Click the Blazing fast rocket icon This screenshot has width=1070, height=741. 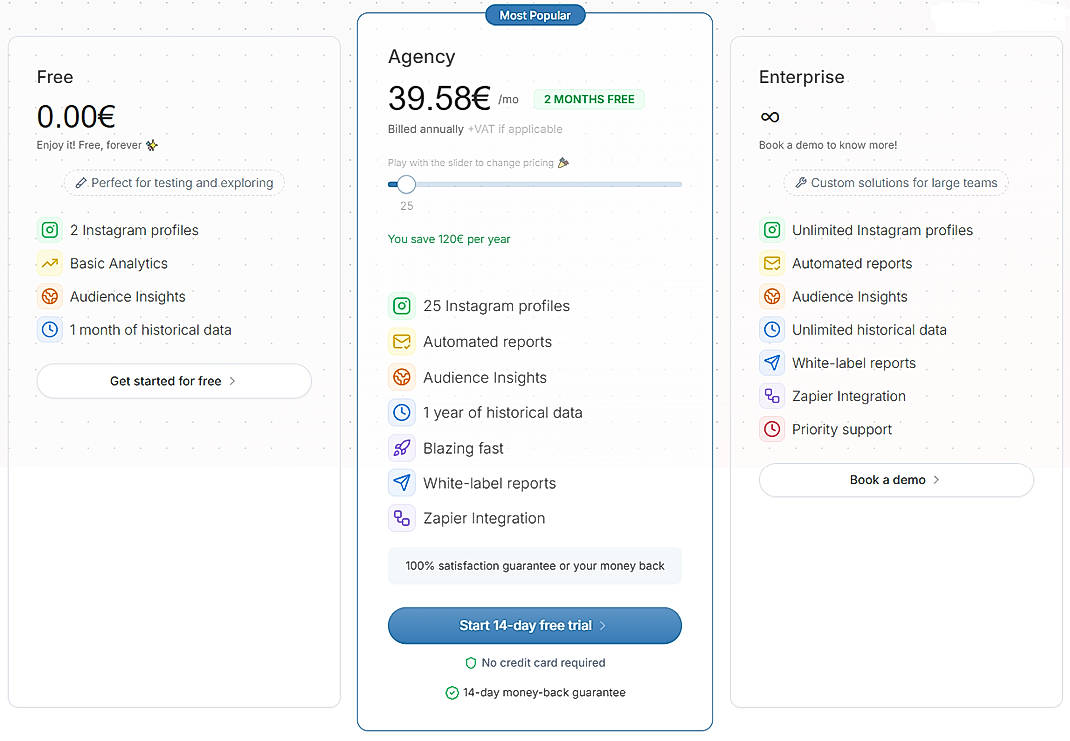pyautogui.click(x=402, y=448)
